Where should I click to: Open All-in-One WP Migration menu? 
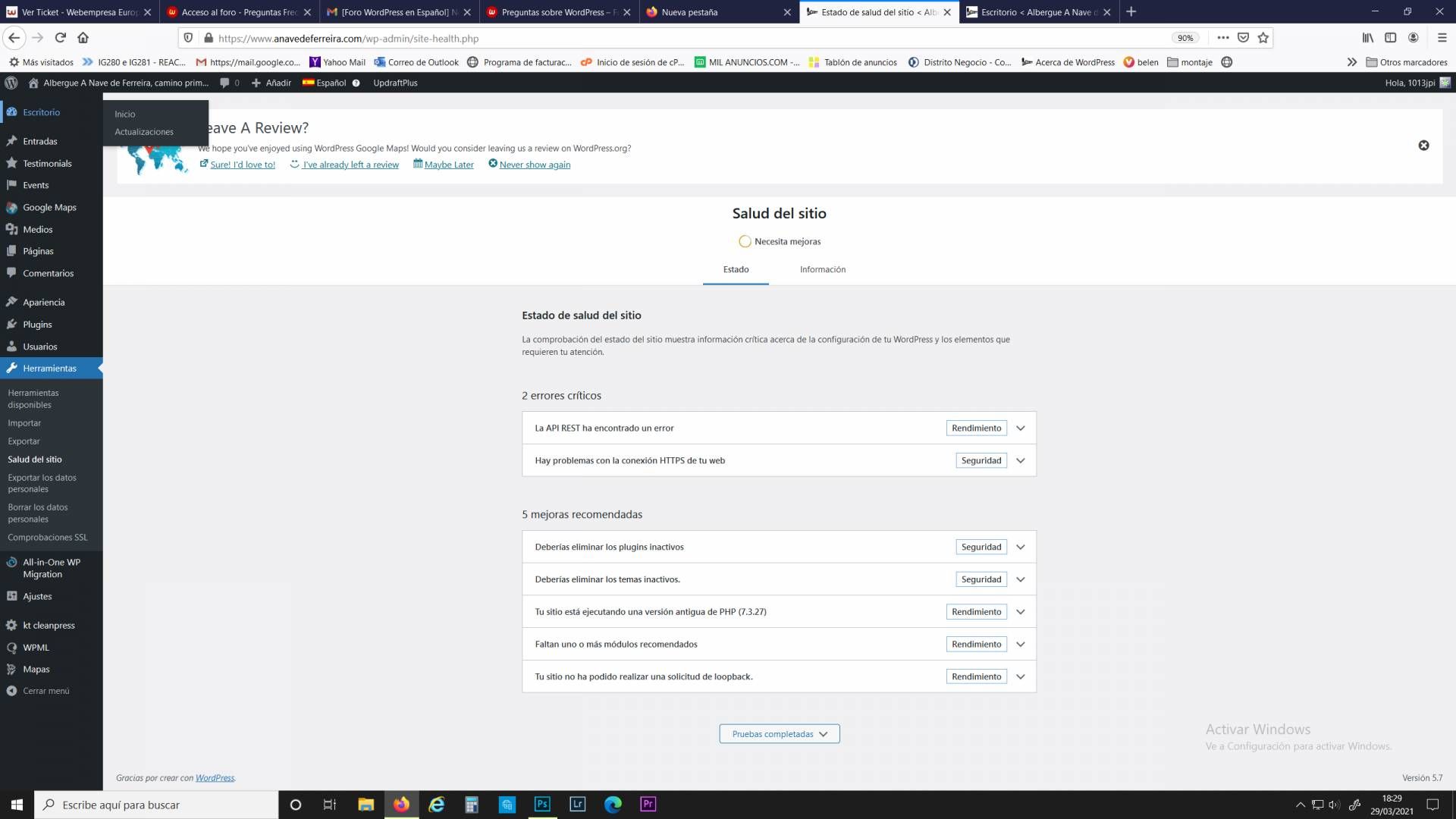(51, 568)
